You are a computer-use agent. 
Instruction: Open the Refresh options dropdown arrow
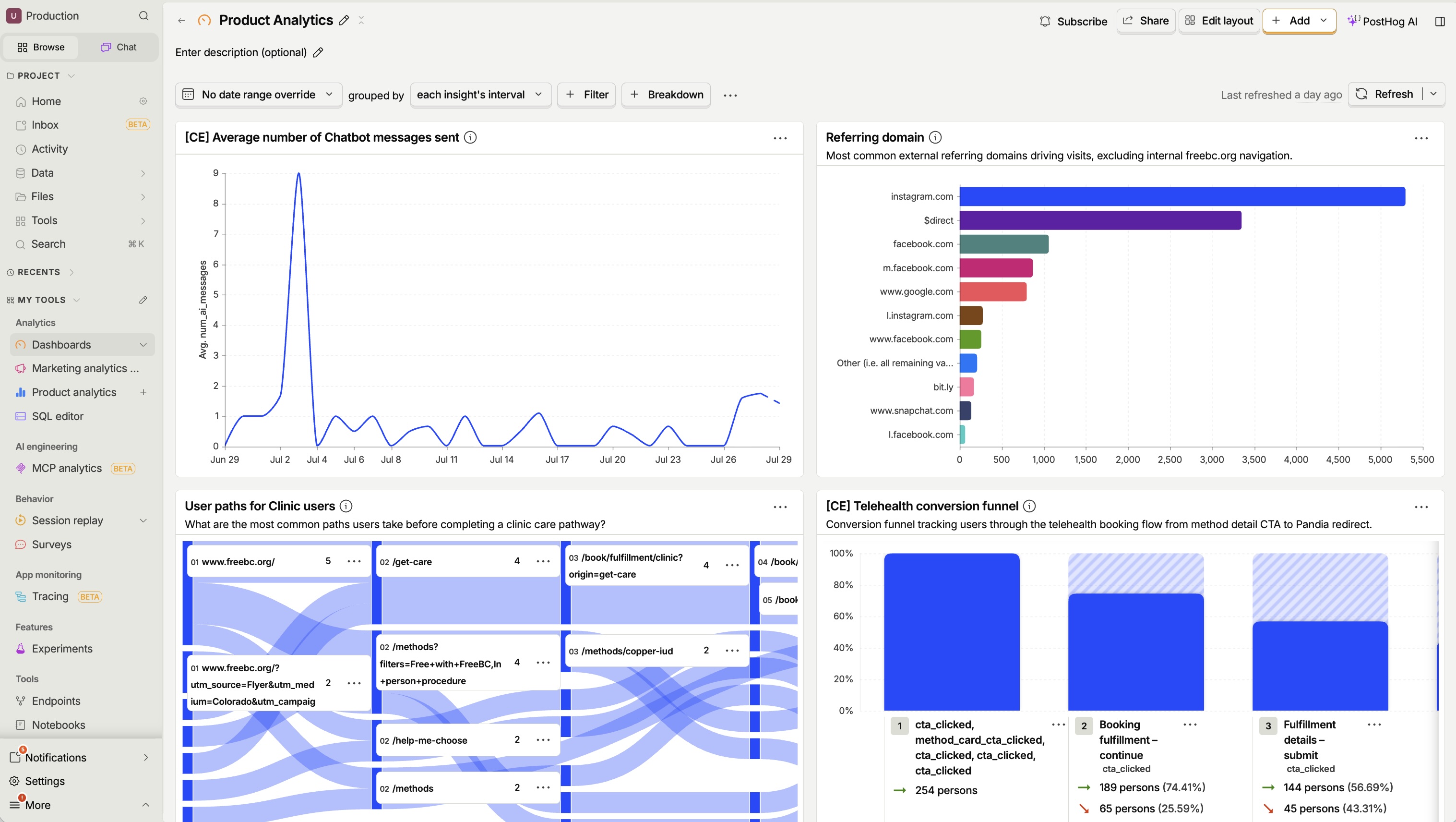tap(1433, 94)
